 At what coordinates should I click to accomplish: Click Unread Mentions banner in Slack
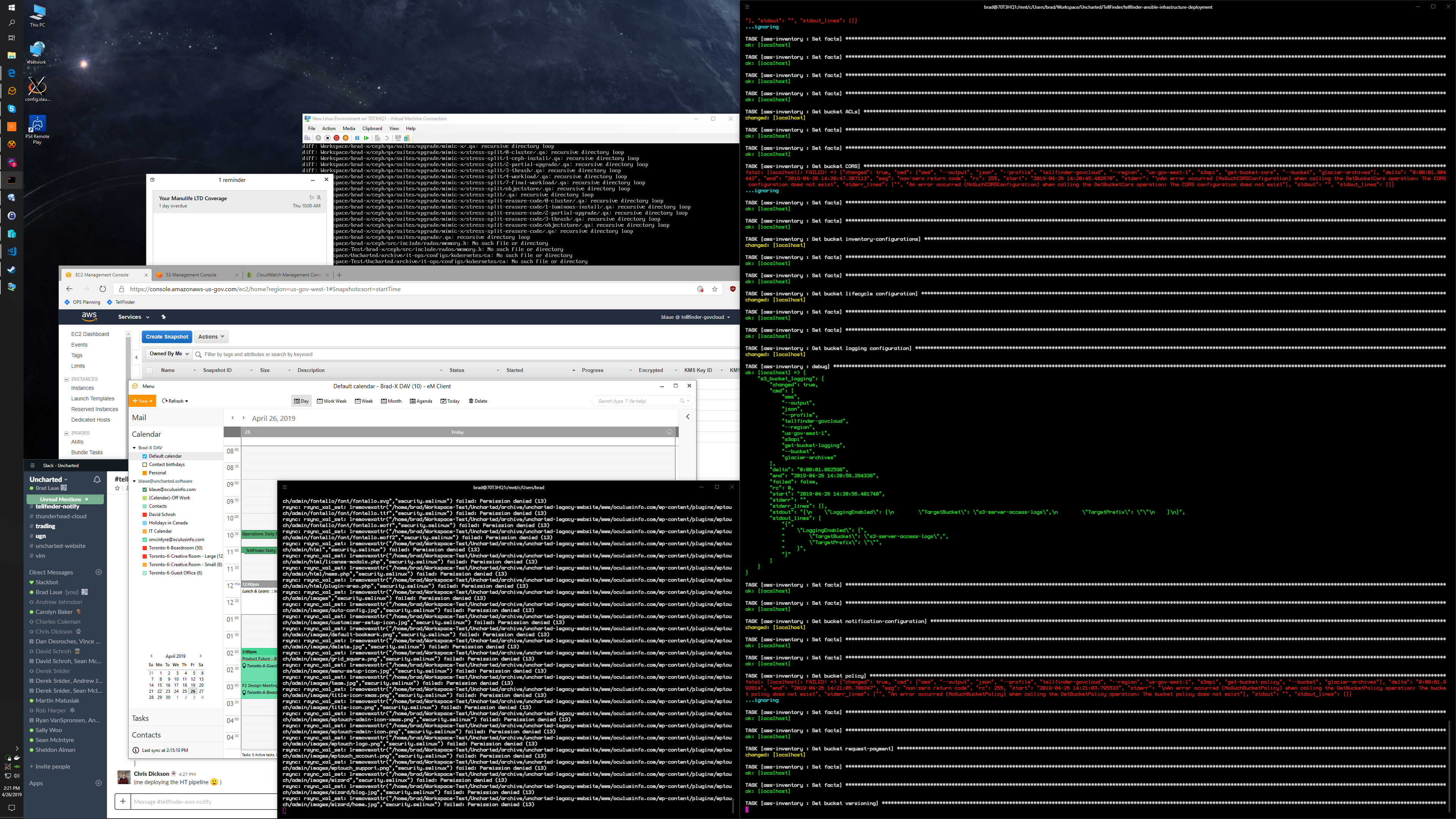coord(65,499)
